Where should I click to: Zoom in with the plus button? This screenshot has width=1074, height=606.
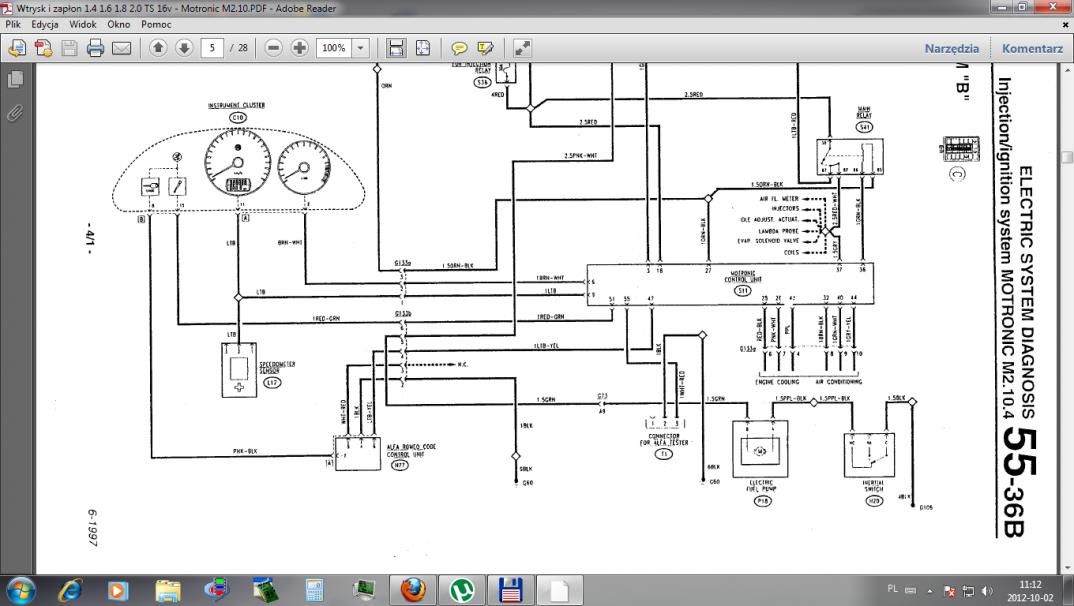(x=299, y=48)
